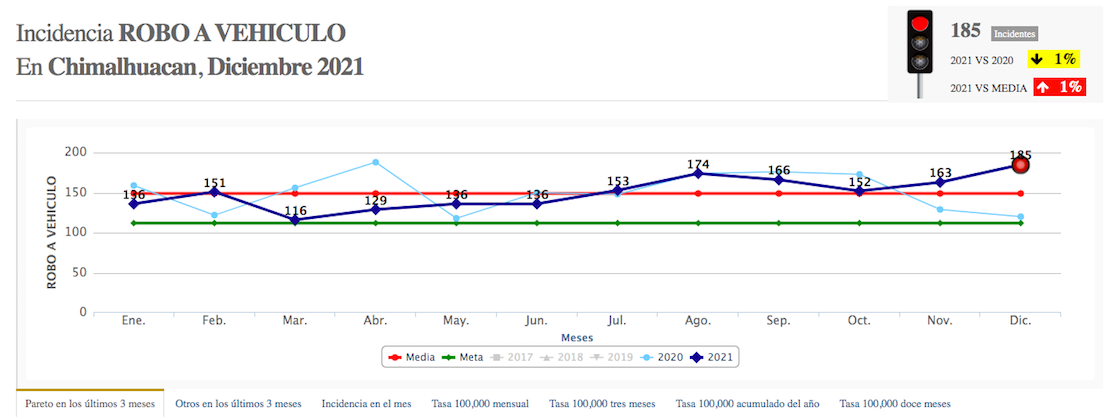This screenshot has height=419, width=1120.
Task: Hide the 2021 series via legend
Action: click(x=716, y=357)
